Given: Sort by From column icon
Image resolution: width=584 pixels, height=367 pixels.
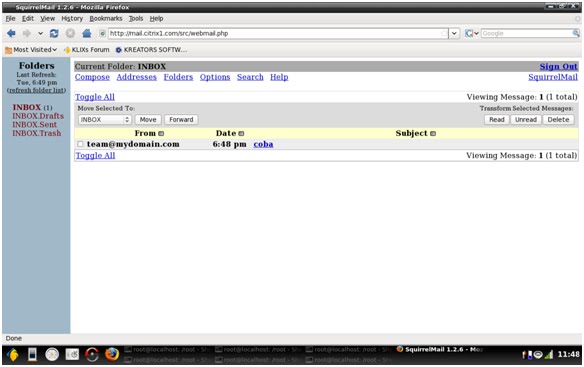Looking at the screenshot, I should coord(161,134).
